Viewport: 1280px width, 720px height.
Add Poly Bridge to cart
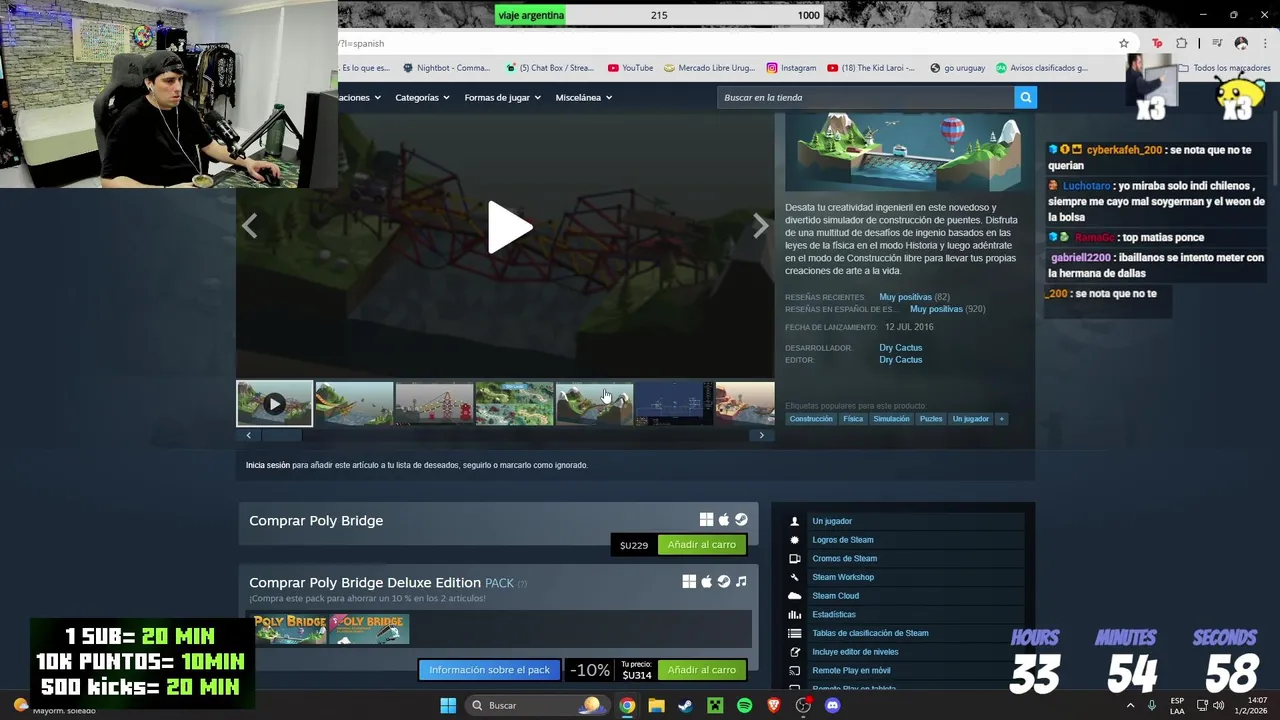click(702, 545)
